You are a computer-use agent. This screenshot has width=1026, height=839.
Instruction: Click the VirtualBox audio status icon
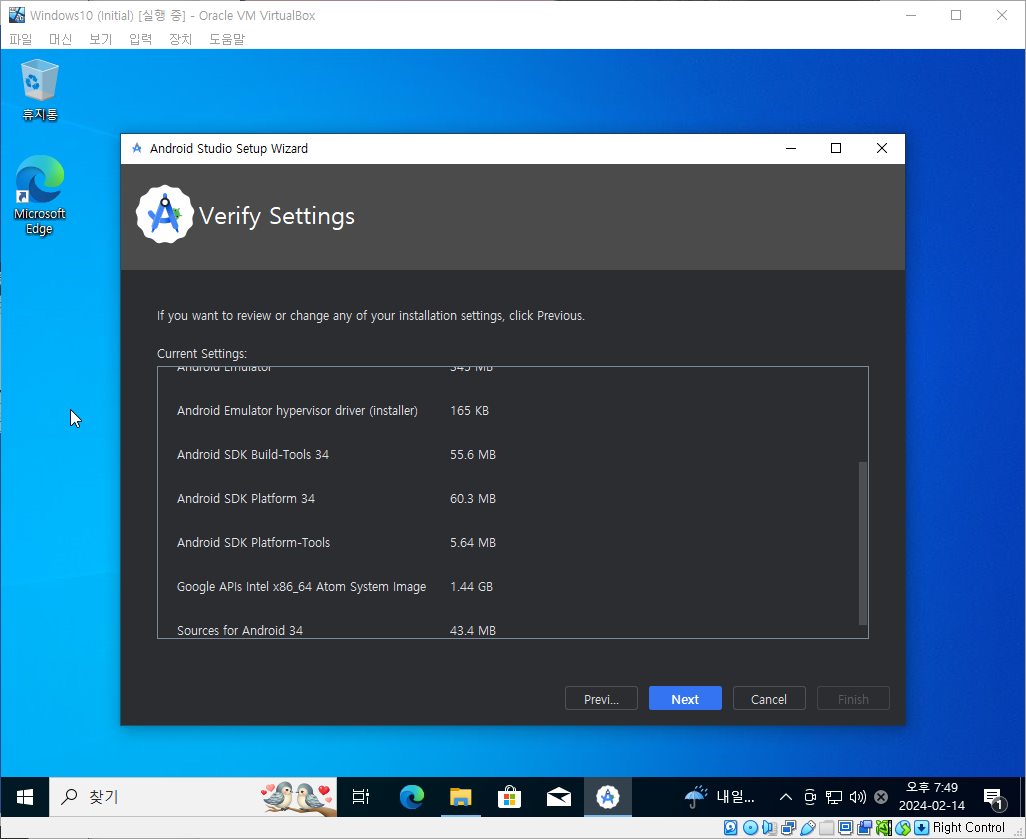pos(769,827)
